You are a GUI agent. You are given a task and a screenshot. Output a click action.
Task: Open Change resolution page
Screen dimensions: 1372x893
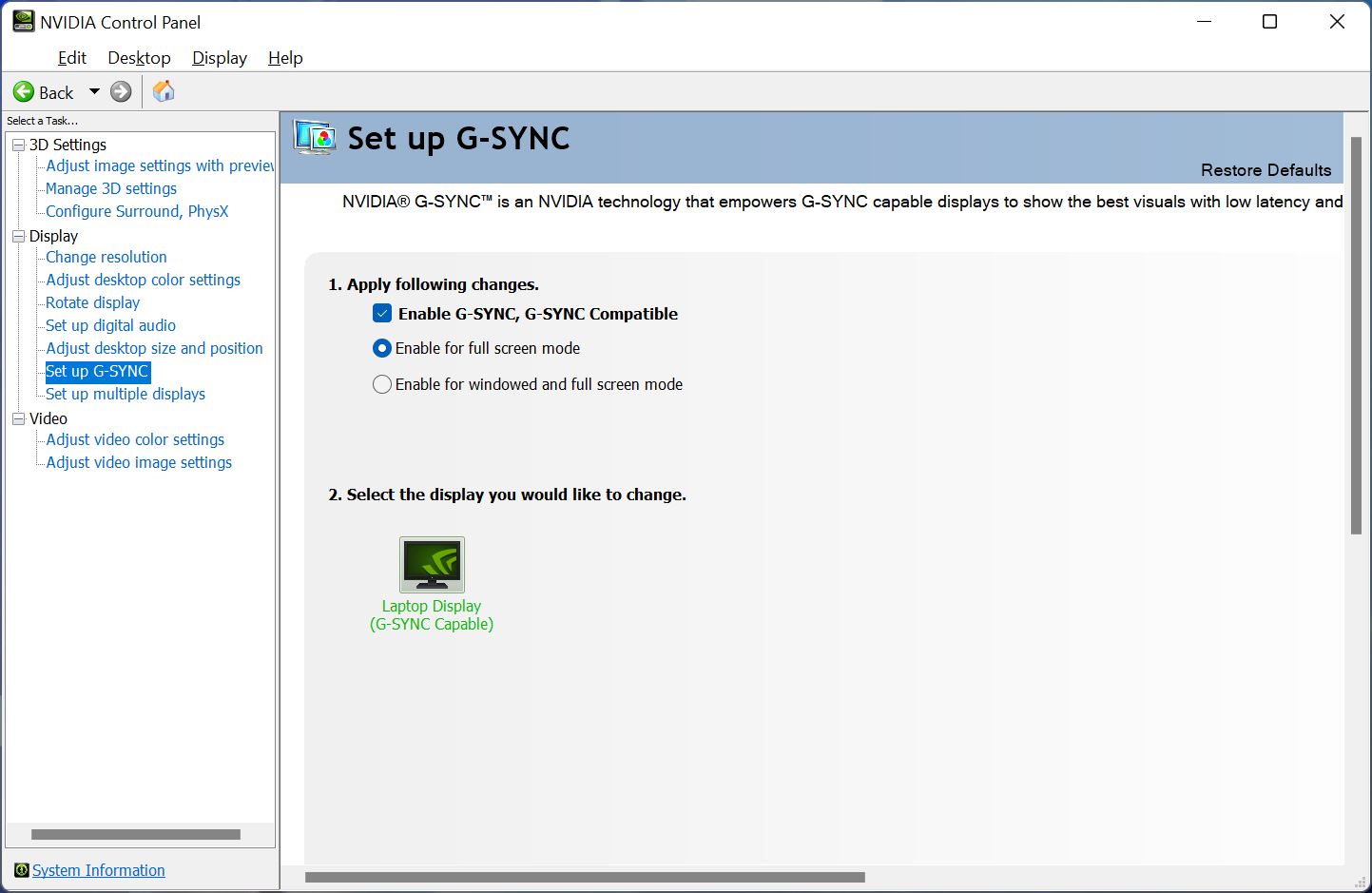click(106, 257)
